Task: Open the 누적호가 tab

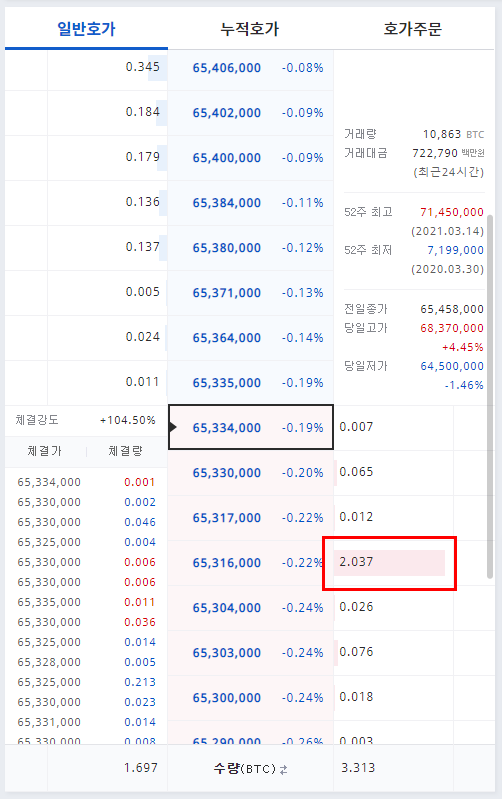Action: [x=250, y=29]
